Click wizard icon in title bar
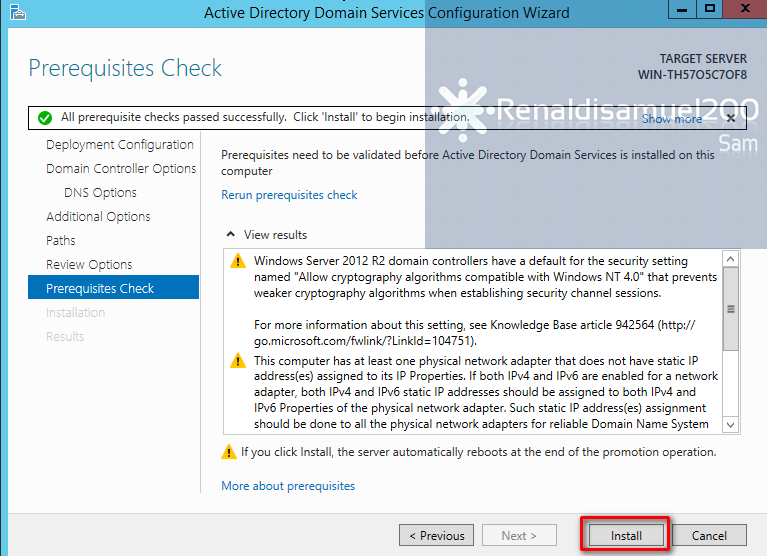Image resolution: width=767 pixels, height=556 pixels. [x=18, y=12]
